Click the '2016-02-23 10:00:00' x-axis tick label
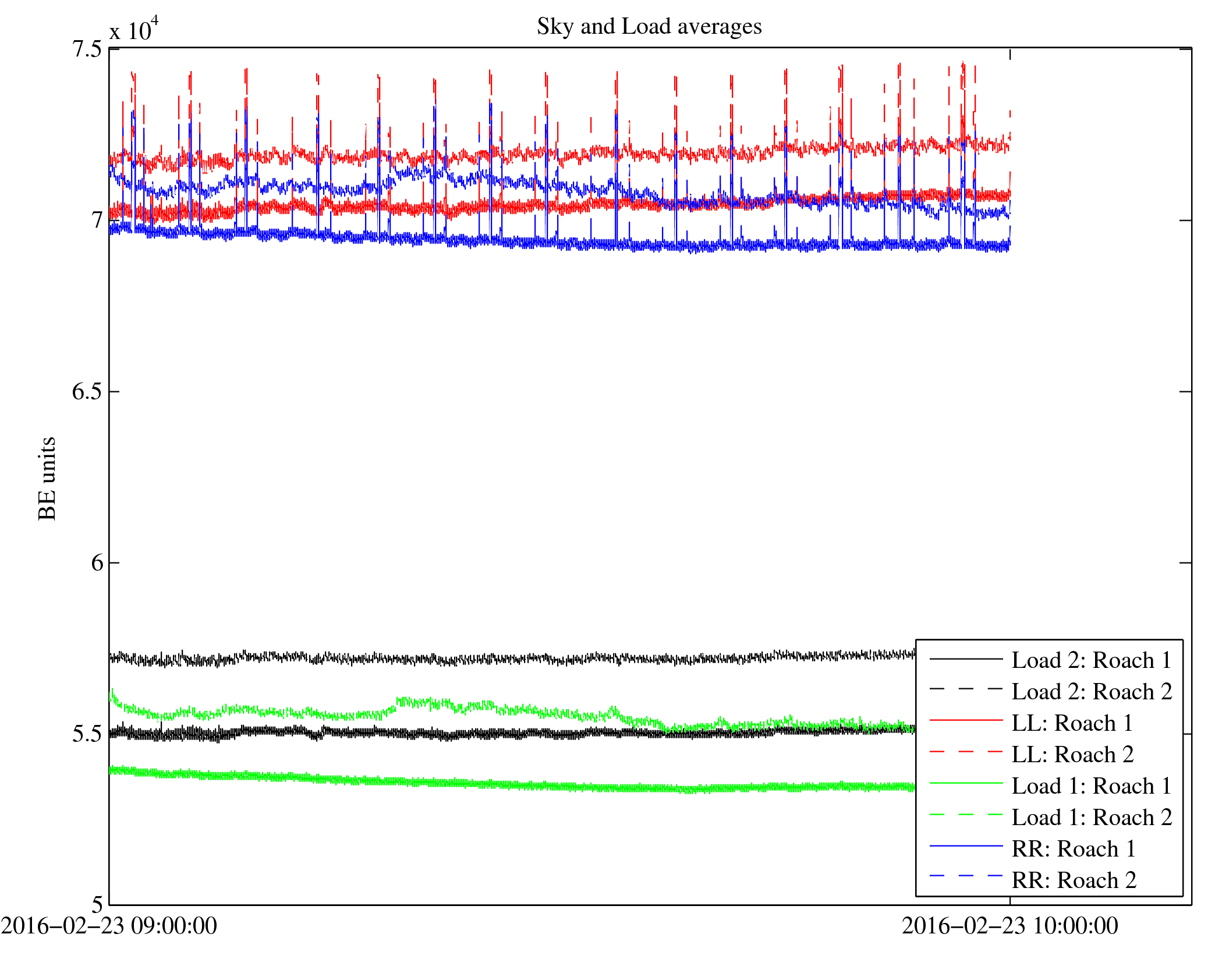 coord(1009,926)
